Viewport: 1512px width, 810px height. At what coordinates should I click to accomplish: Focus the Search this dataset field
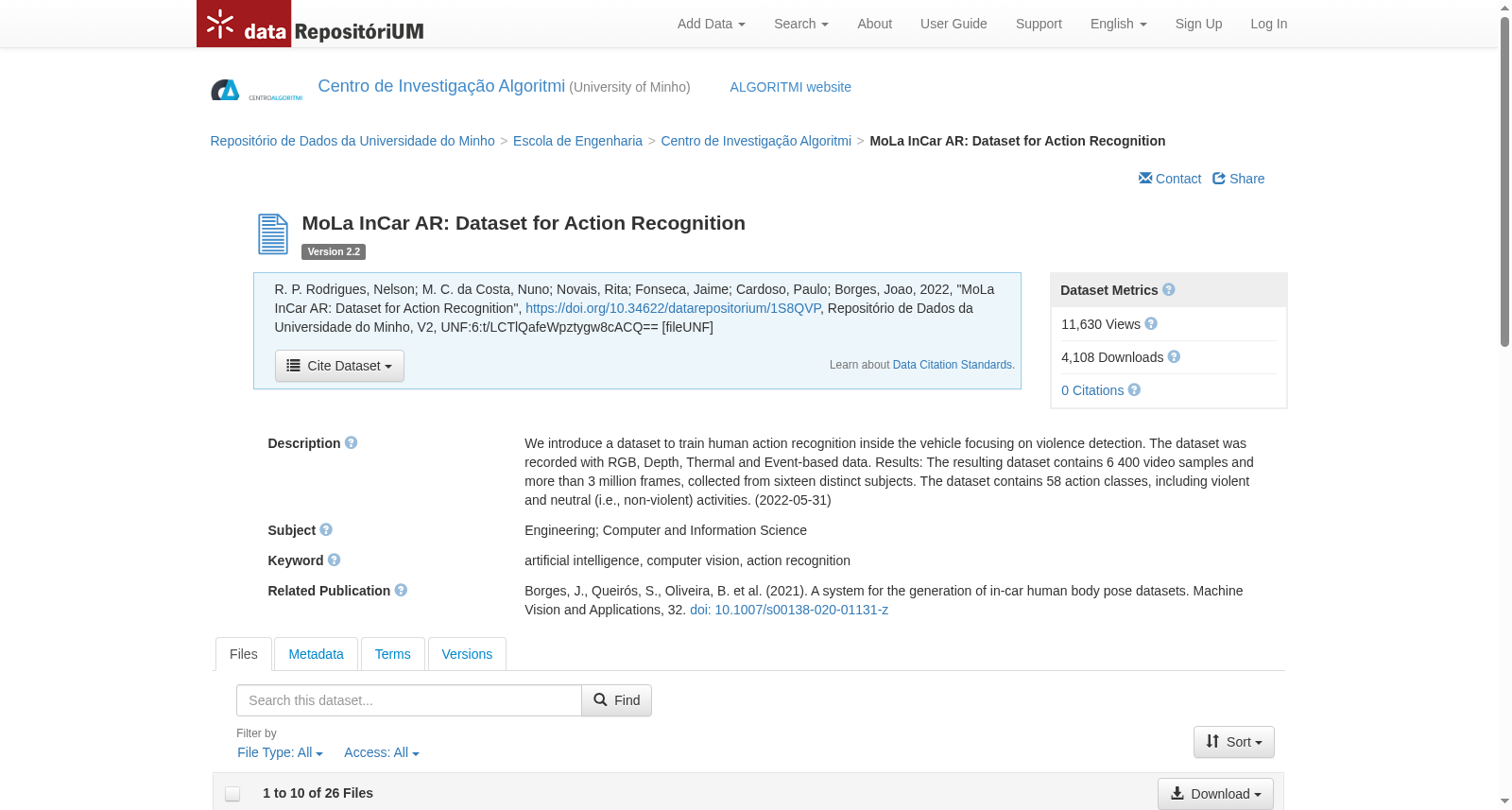[x=408, y=700]
